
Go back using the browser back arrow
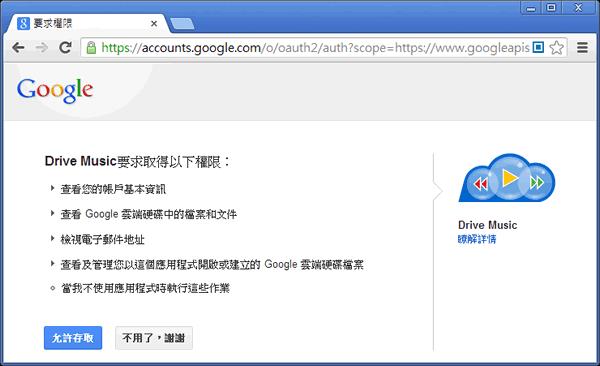tap(18, 48)
